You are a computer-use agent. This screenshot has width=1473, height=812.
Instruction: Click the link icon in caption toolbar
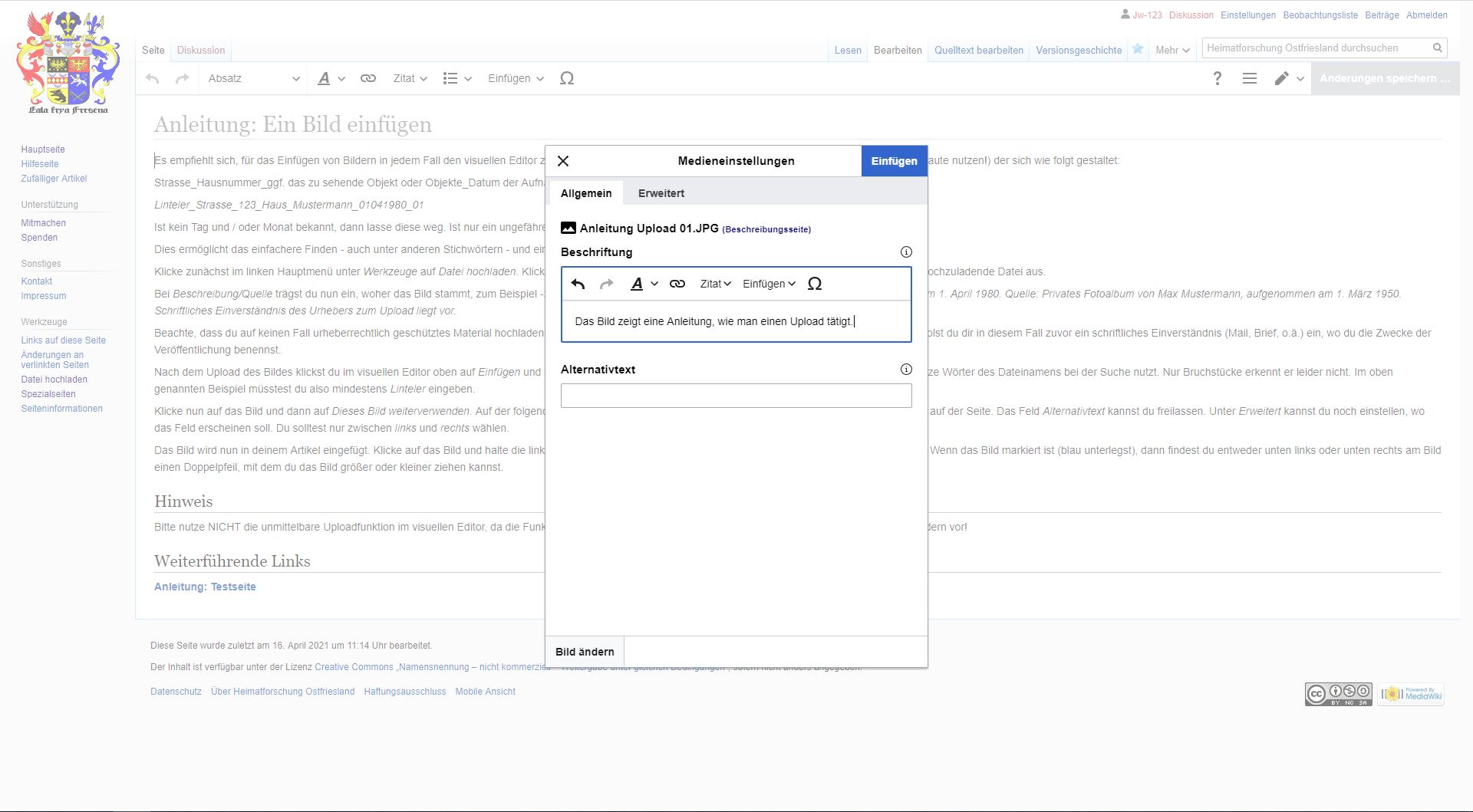point(677,284)
